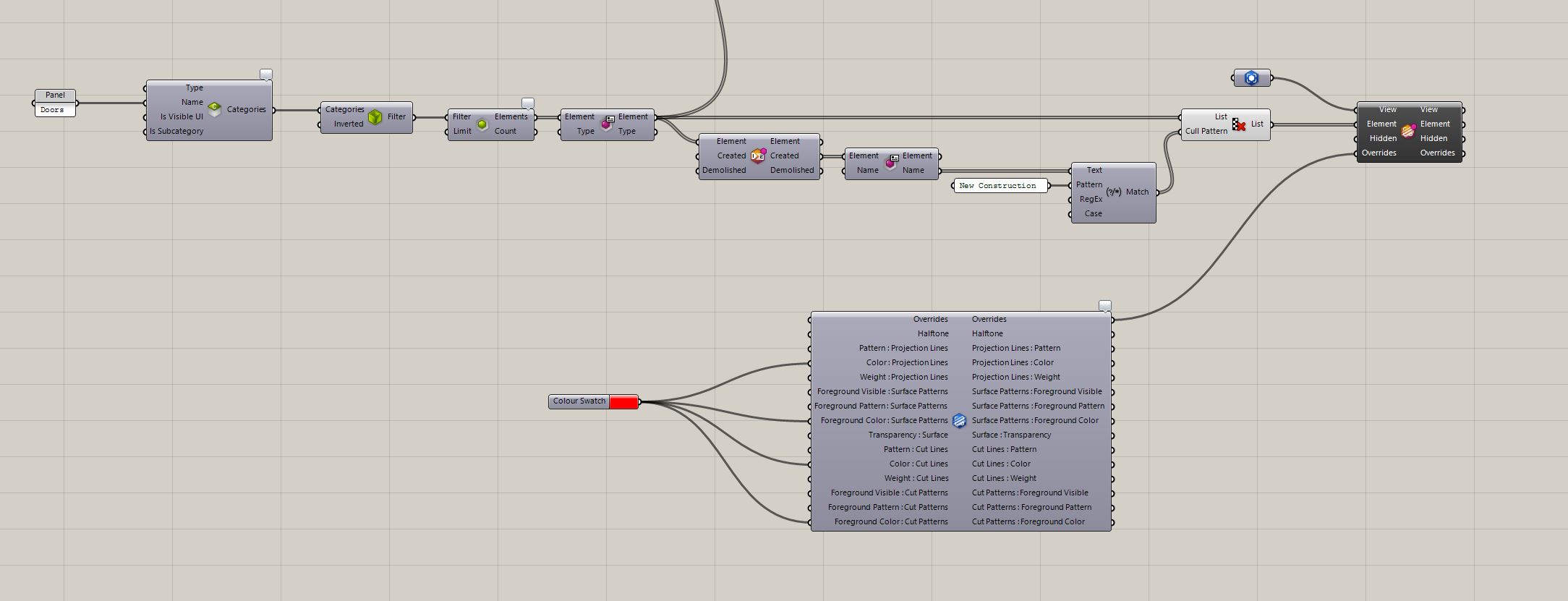Click Foreground Color : Cut Patterns input
1568x601 pixels.
pyautogui.click(x=891, y=521)
